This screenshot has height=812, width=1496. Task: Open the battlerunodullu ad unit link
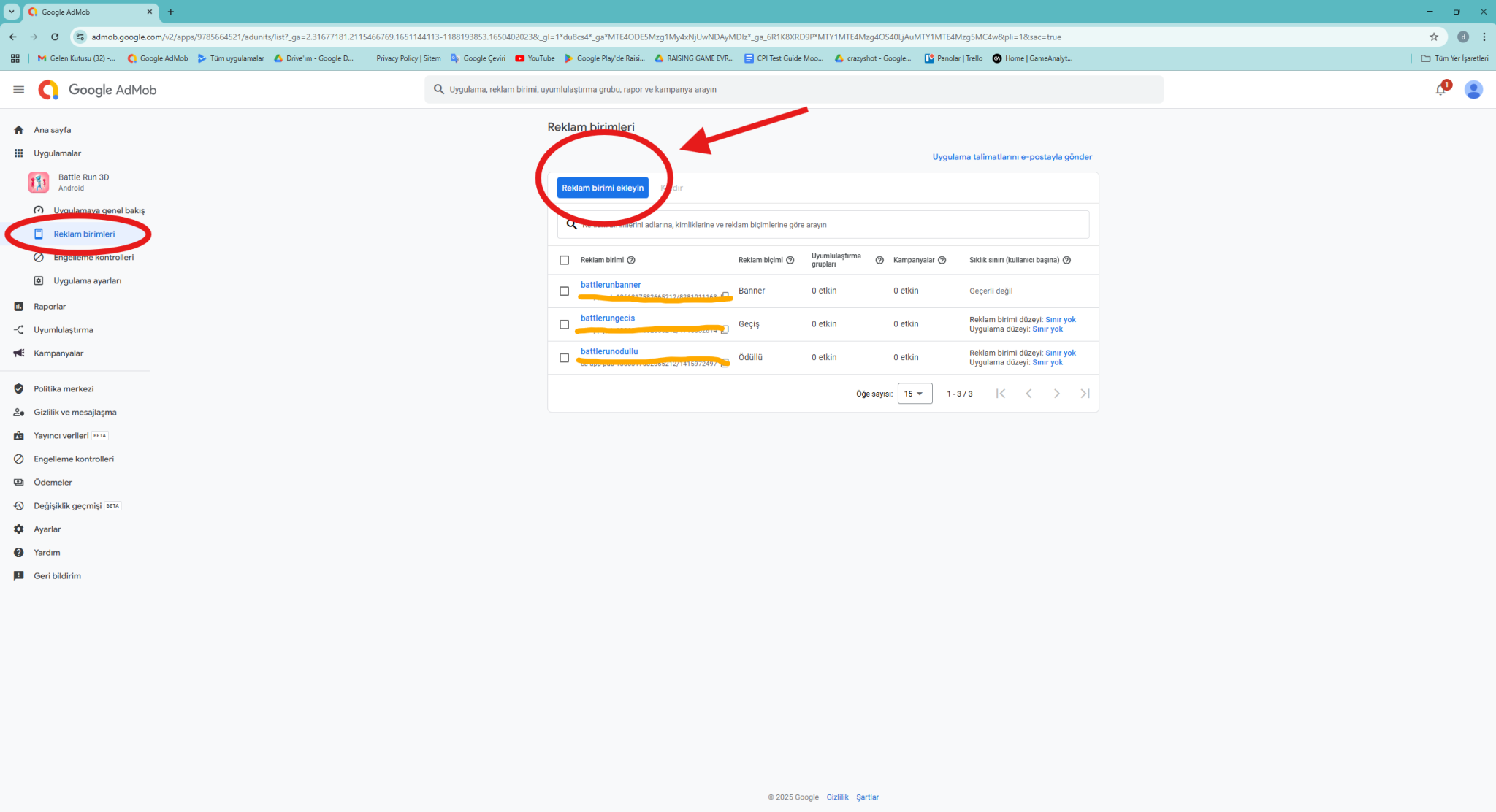point(608,351)
